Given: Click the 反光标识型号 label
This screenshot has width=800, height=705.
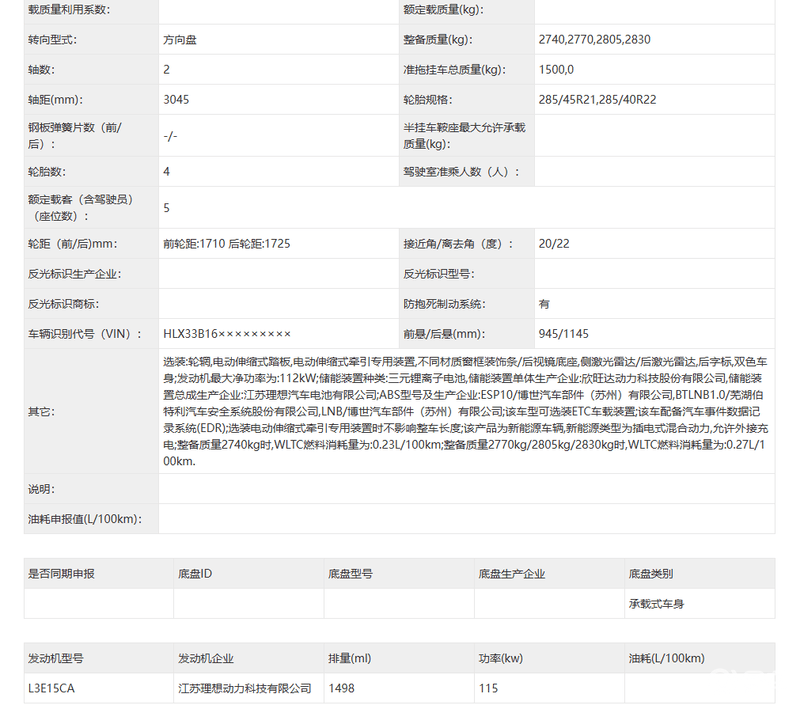Looking at the screenshot, I should click(439, 274).
